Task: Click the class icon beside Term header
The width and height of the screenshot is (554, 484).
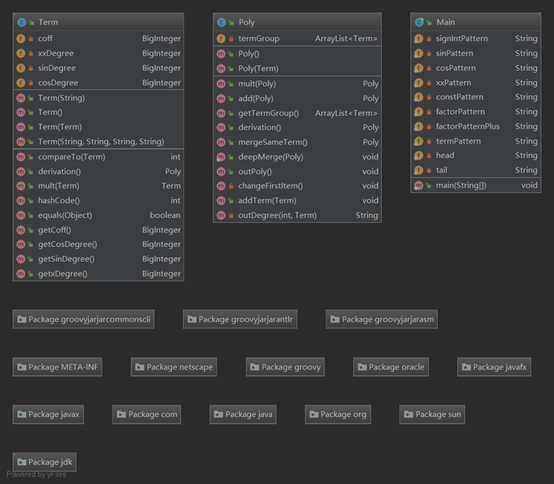Action: [x=21, y=22]
